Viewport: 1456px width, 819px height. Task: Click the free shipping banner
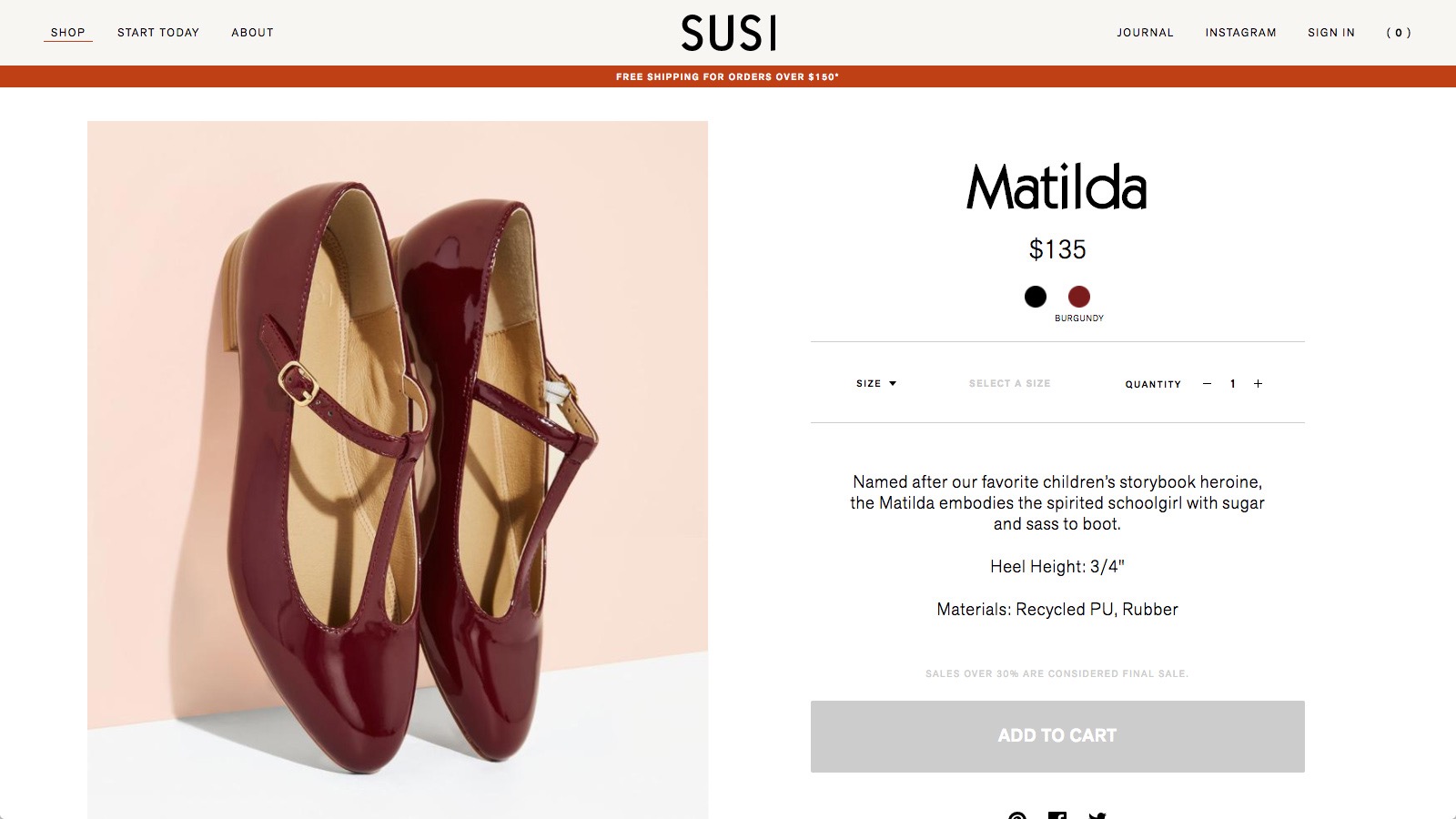[x=728, y=77]
